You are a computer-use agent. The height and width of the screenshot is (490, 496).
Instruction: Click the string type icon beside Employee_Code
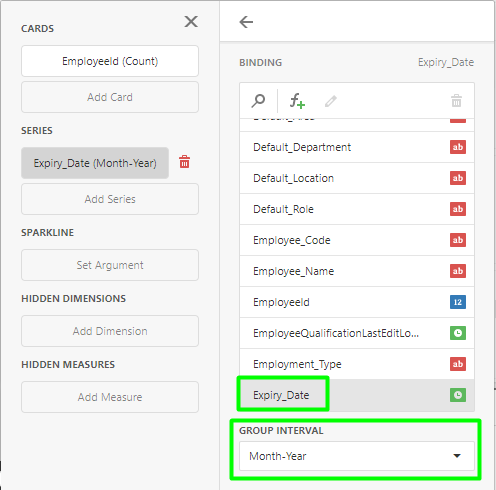[458, 240]
